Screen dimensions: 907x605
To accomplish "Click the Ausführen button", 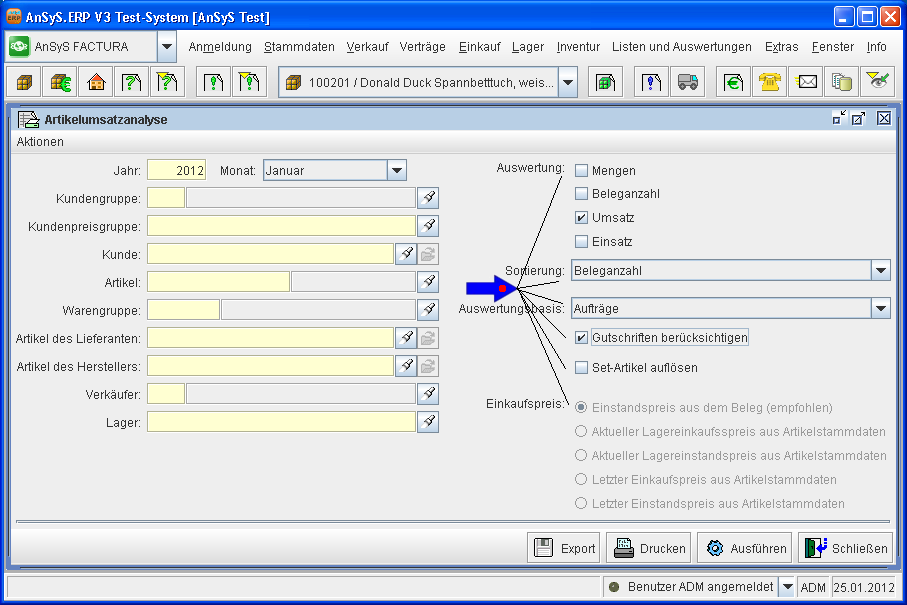I will click(x=744, y=548).
